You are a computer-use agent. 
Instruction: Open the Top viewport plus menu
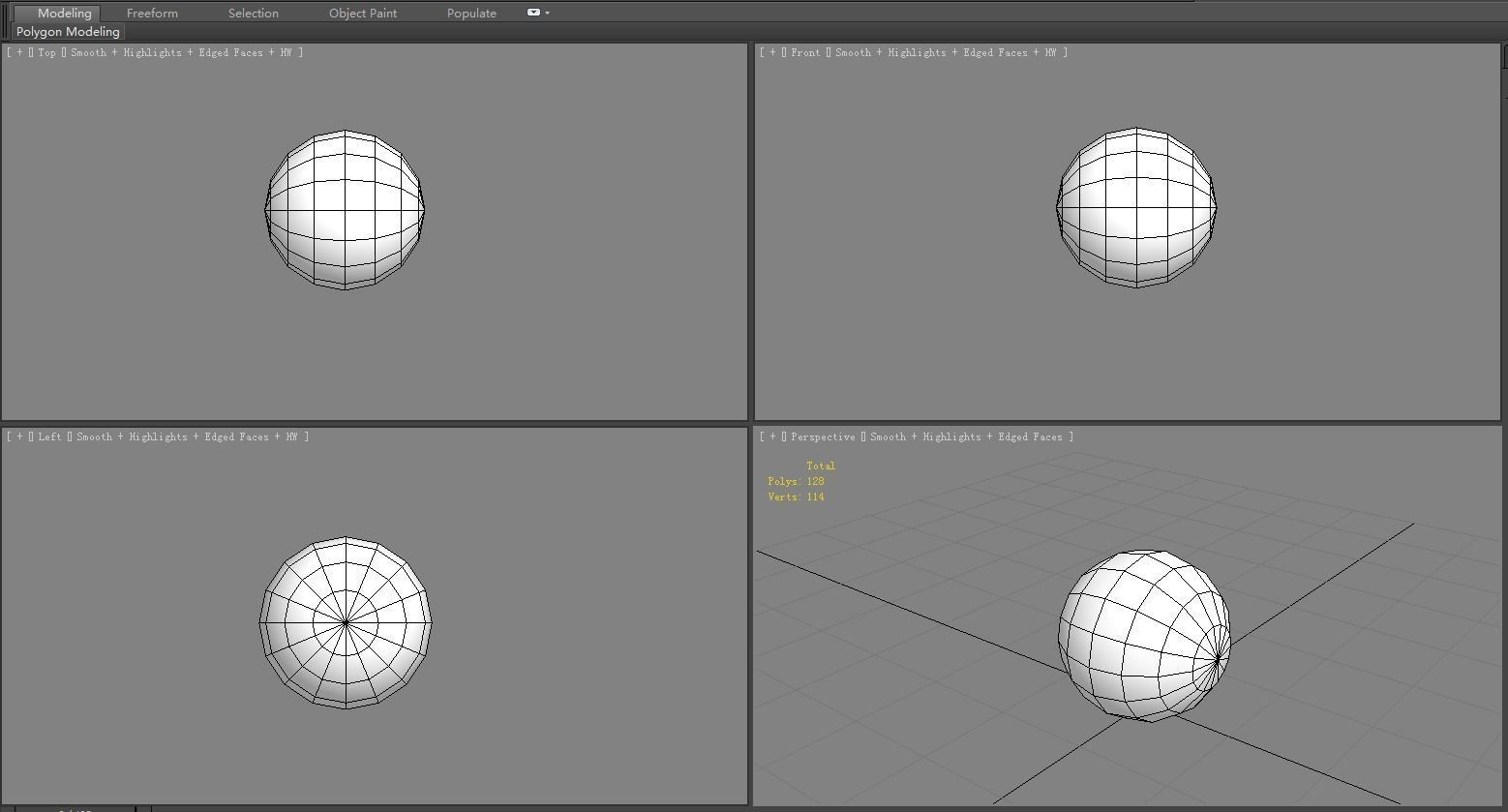click(x=19, y=52)
